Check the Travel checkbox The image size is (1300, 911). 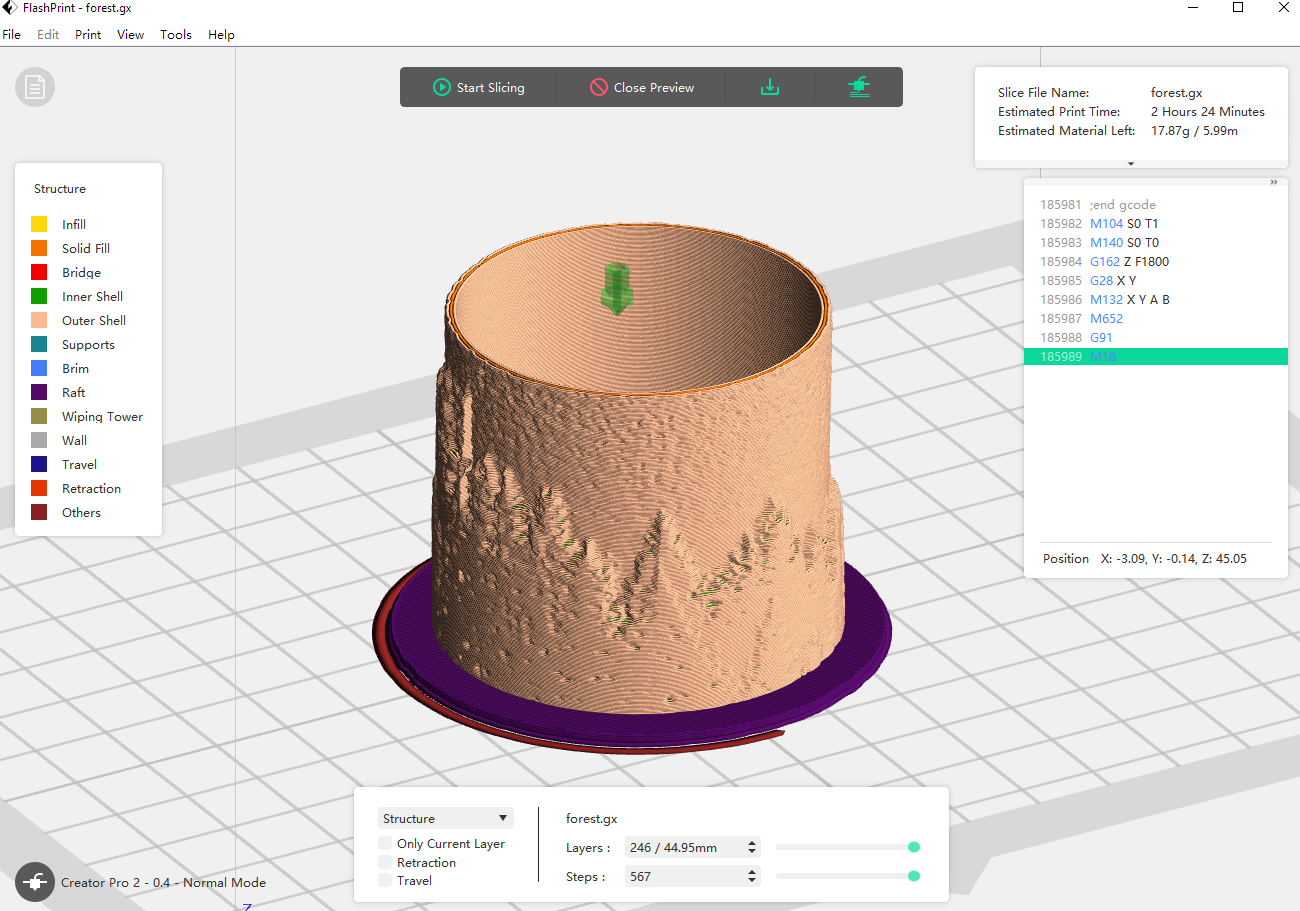click(x=385, y=880)
